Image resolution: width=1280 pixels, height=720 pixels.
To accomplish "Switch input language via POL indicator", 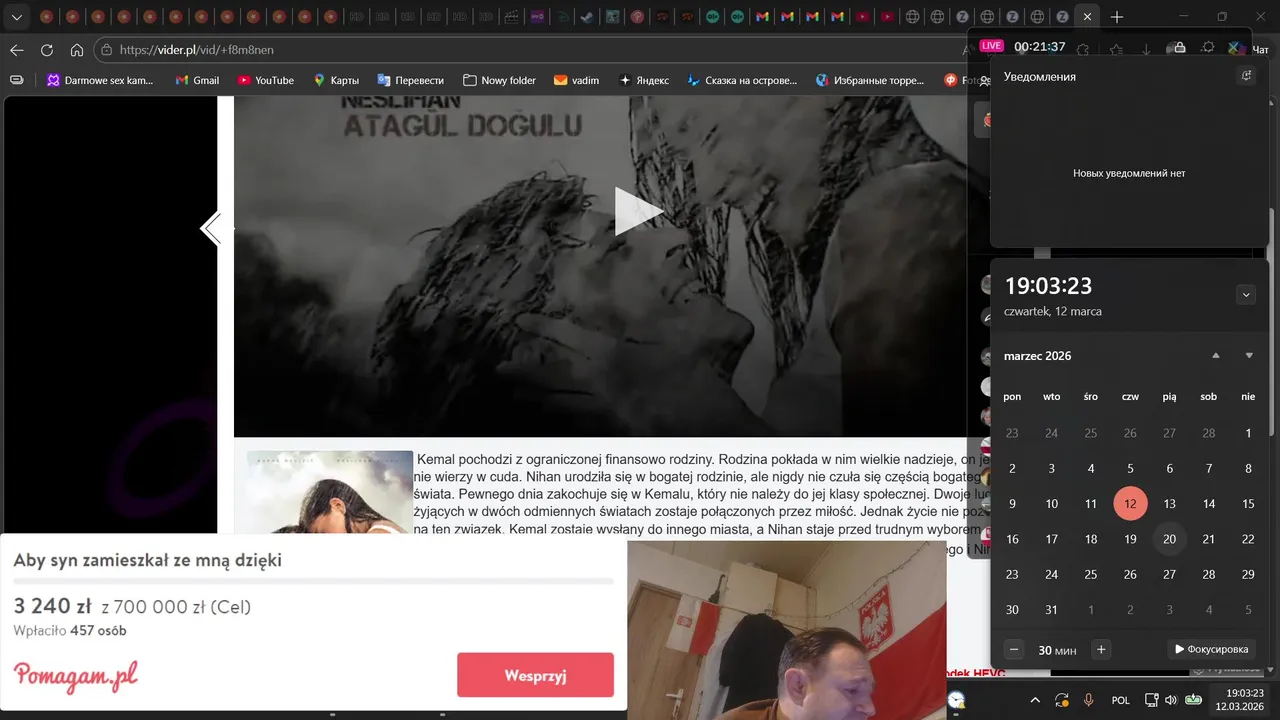I will 1121,700.
